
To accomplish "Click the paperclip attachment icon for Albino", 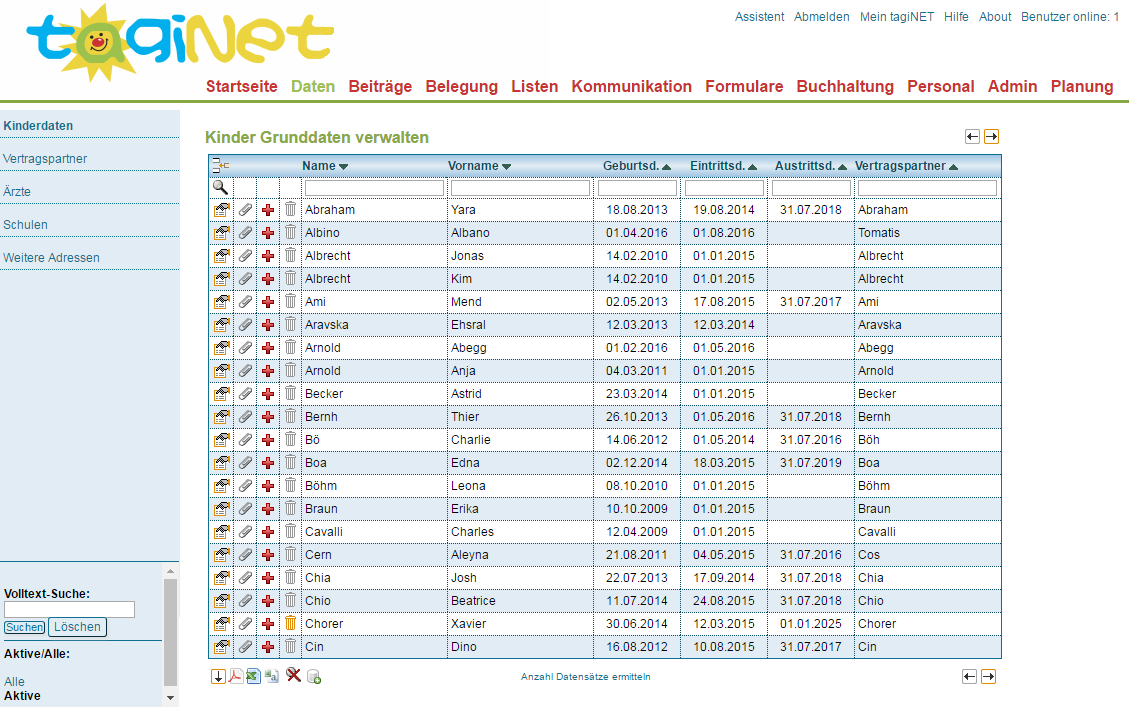I will tap(245, 233).
